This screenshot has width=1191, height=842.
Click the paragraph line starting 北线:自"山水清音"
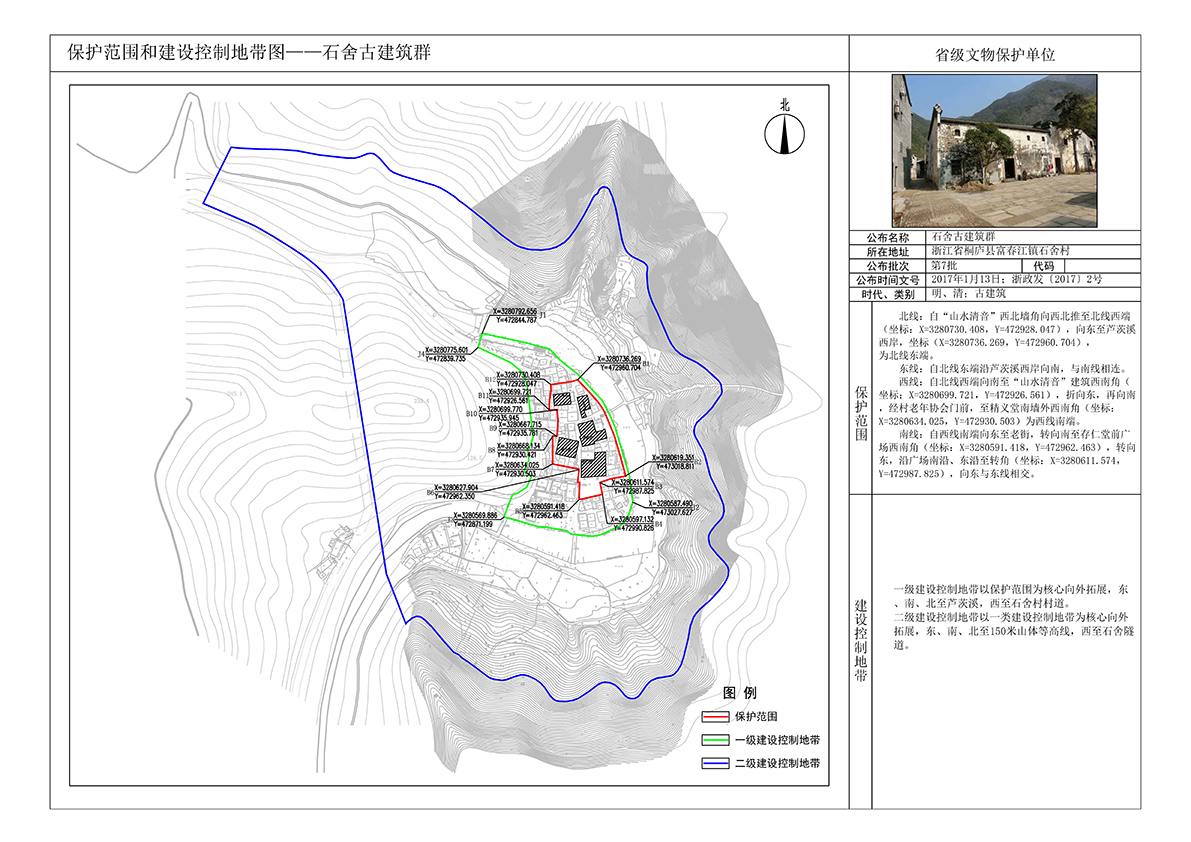pos(1015,316)
